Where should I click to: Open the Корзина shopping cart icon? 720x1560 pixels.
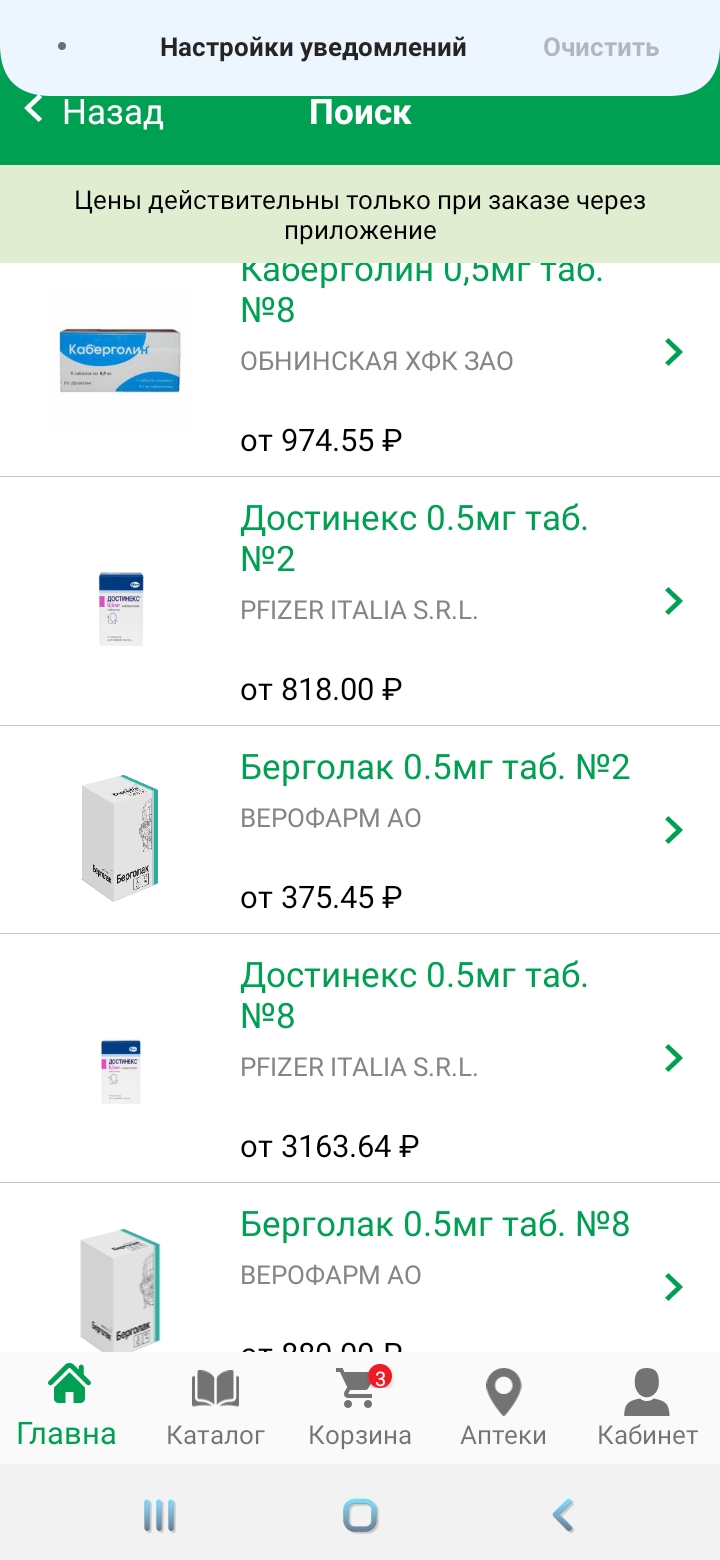tap(358, 1388)
